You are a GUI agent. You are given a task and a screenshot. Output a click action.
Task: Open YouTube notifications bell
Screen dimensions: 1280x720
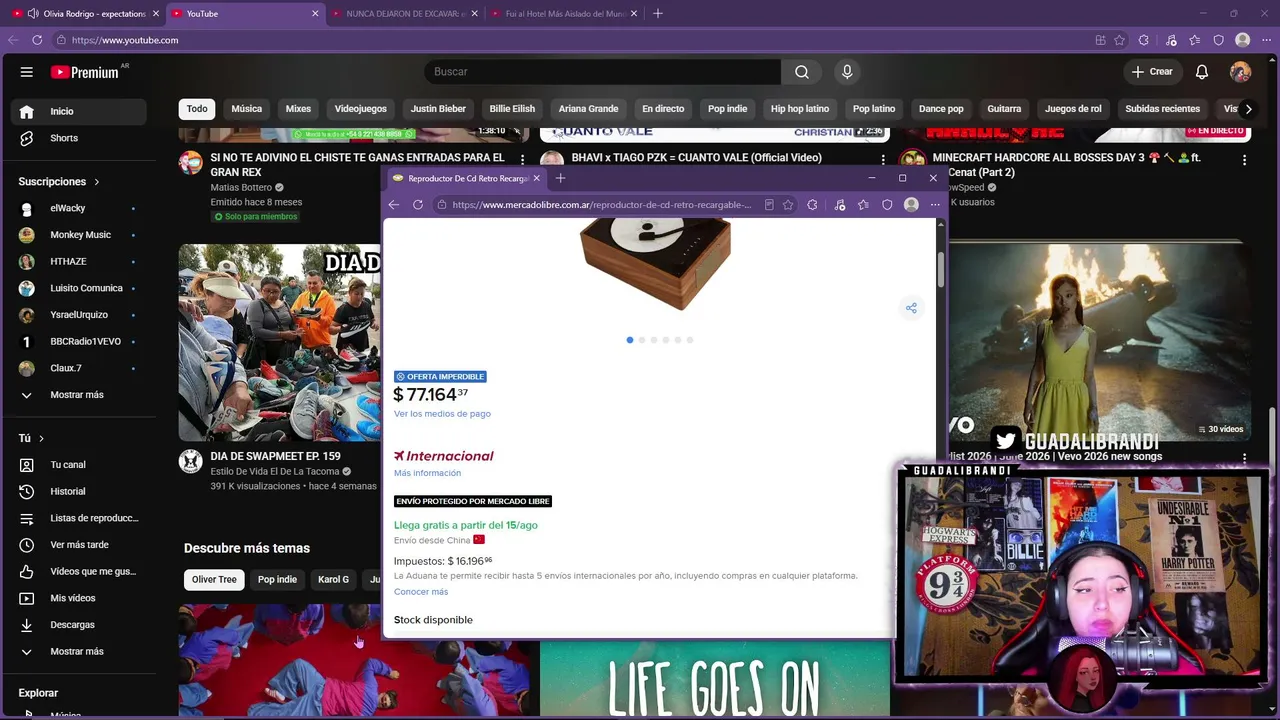[x=1202, y=72]
